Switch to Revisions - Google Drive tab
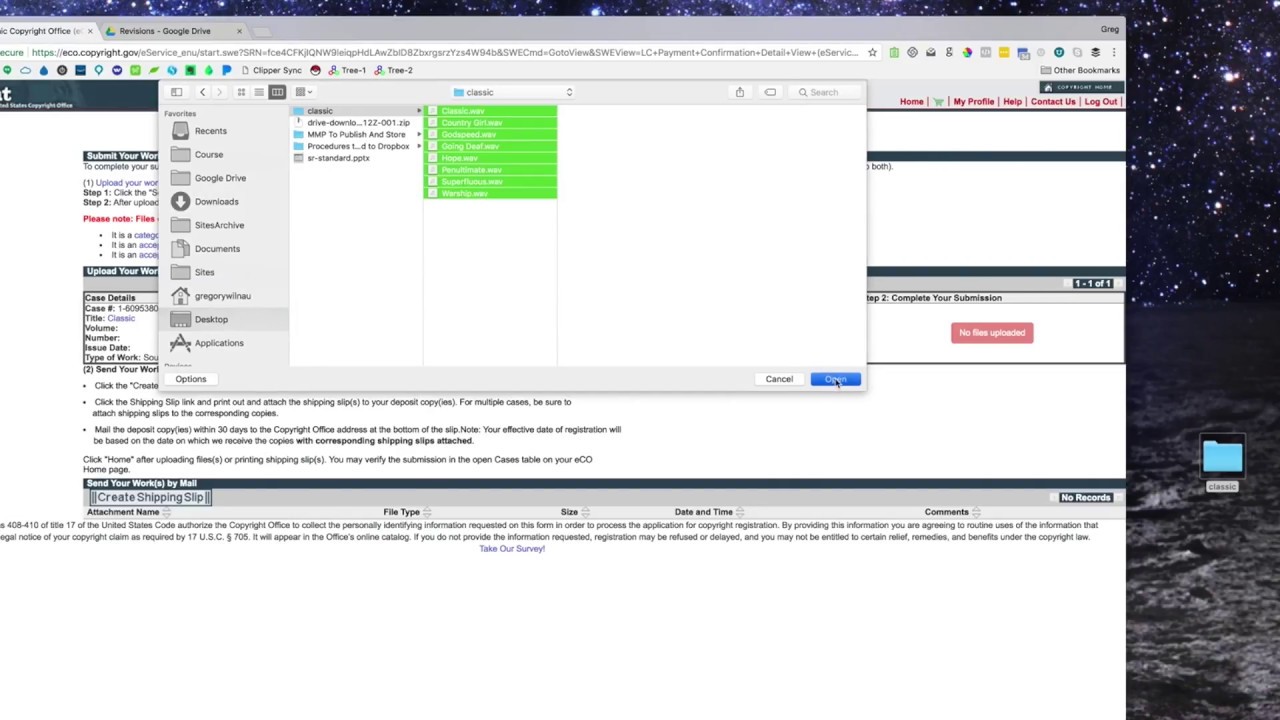This screenshot has height=720, width=1280. [165, 31]
